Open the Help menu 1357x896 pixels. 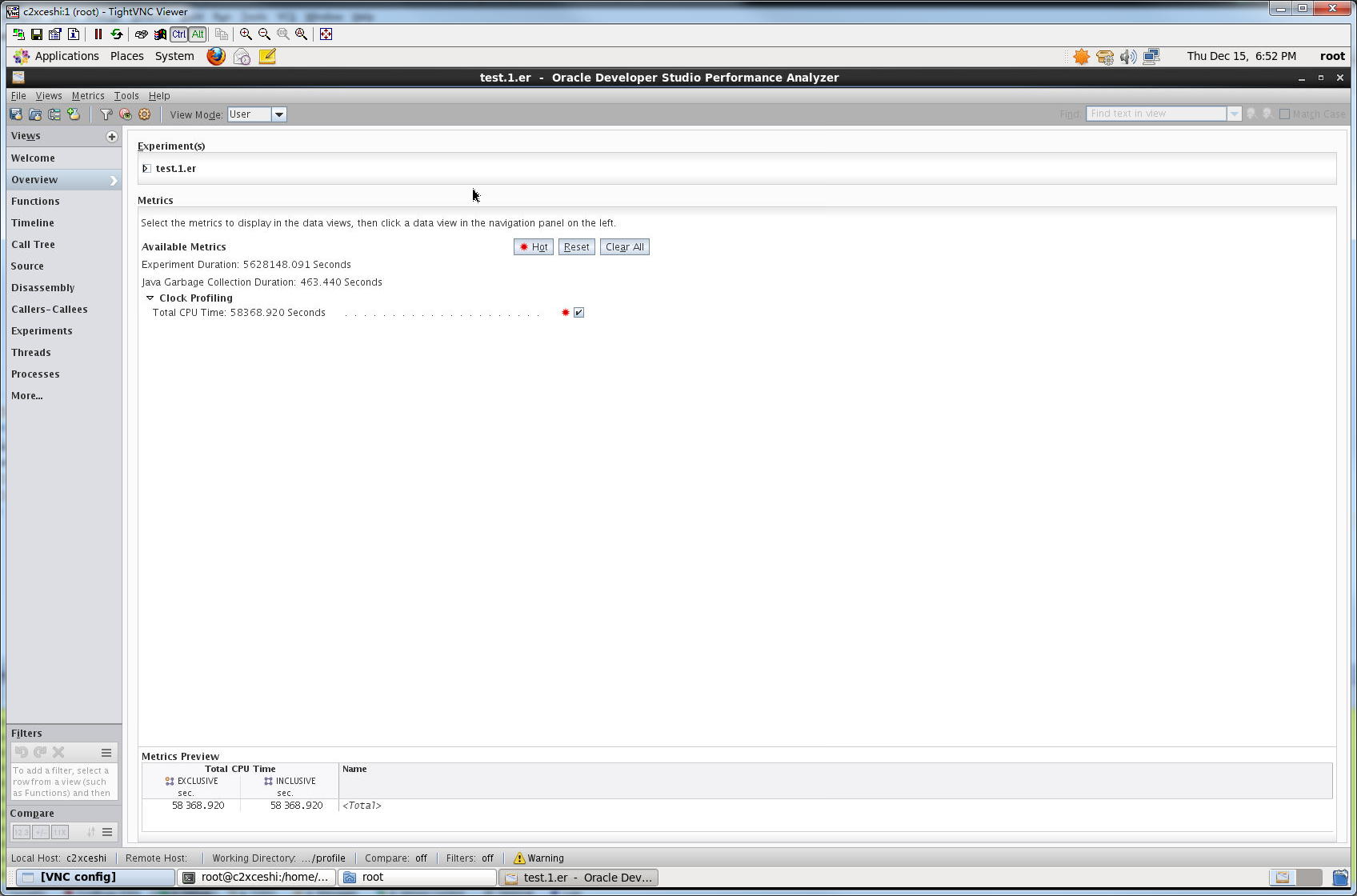[x=159, y=96]
